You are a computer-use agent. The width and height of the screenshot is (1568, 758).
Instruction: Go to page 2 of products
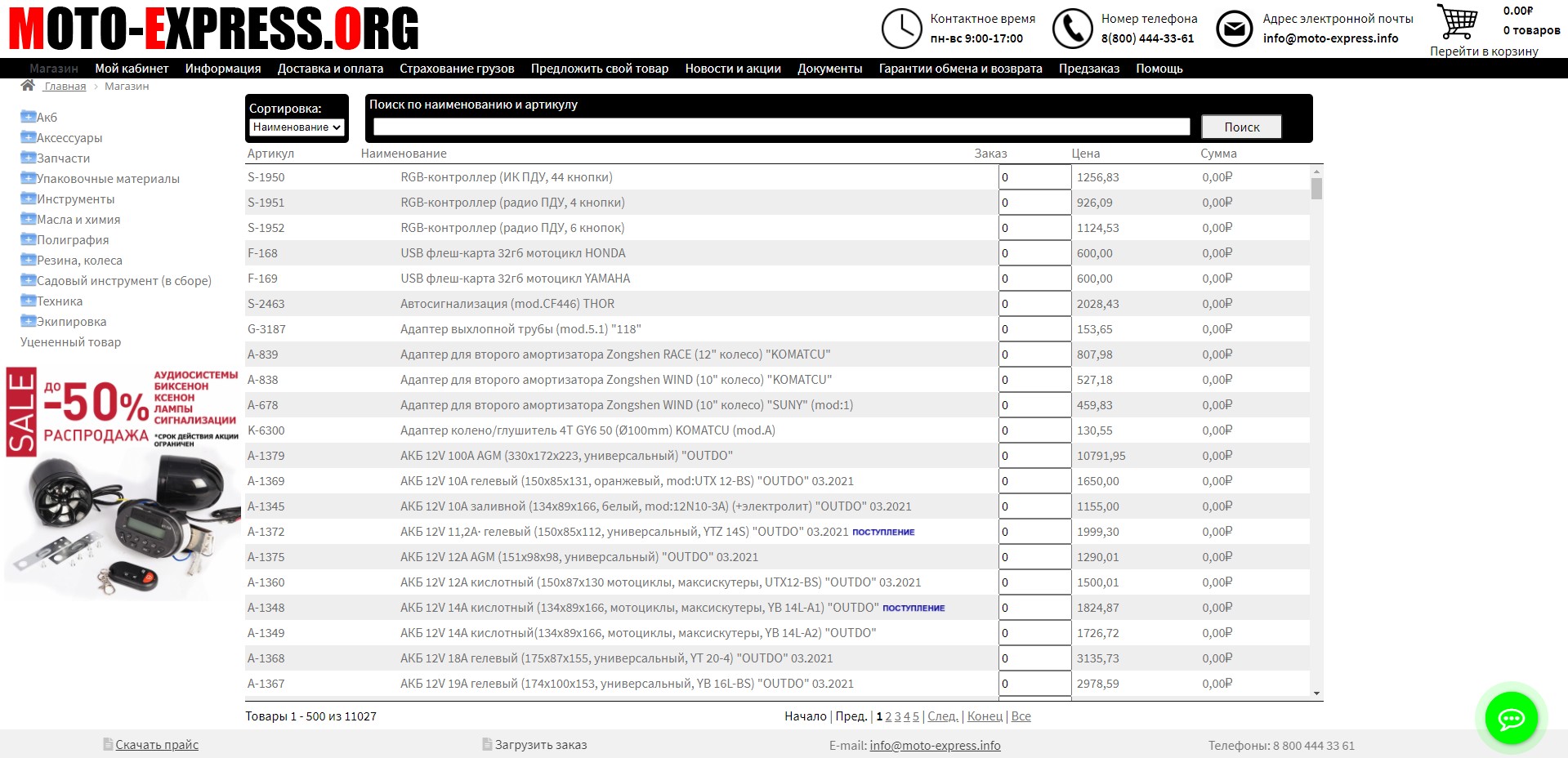click(888, 716)
